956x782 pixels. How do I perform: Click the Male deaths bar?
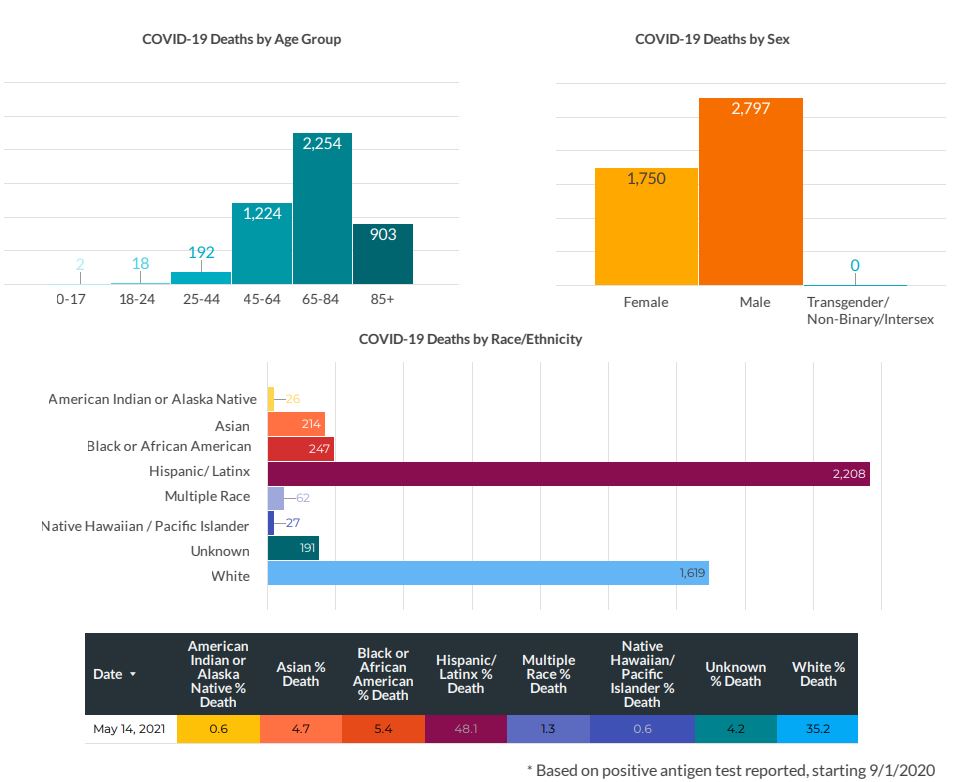click(x=750, y=191)
